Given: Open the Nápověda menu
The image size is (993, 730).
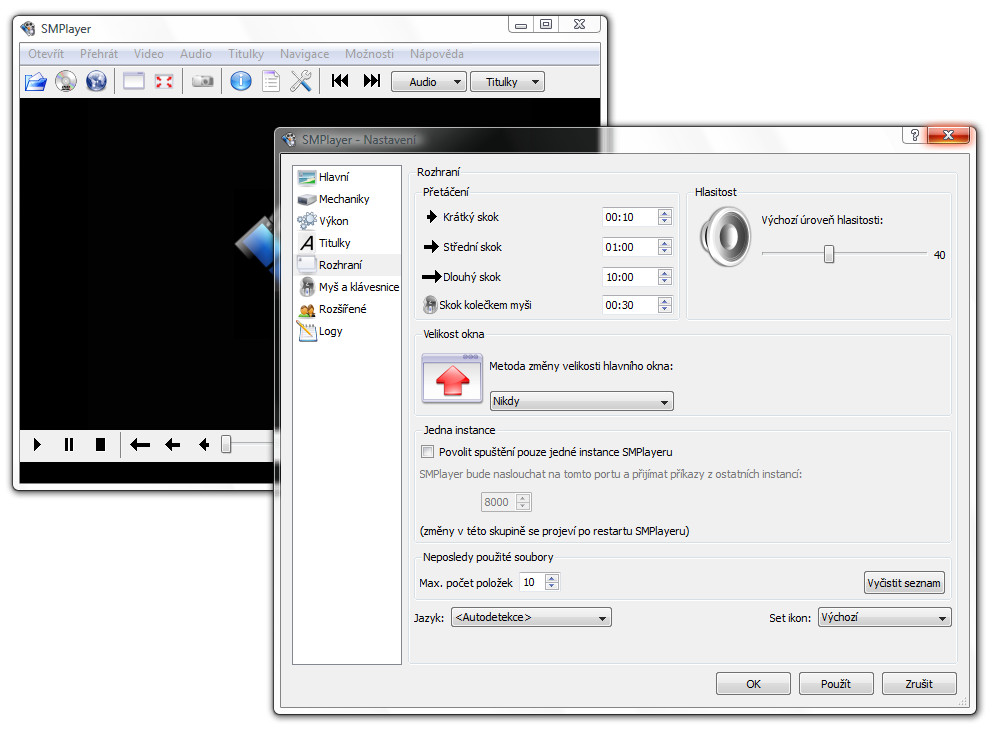Looking at the screenshot, I should click(x=436, y=54).
